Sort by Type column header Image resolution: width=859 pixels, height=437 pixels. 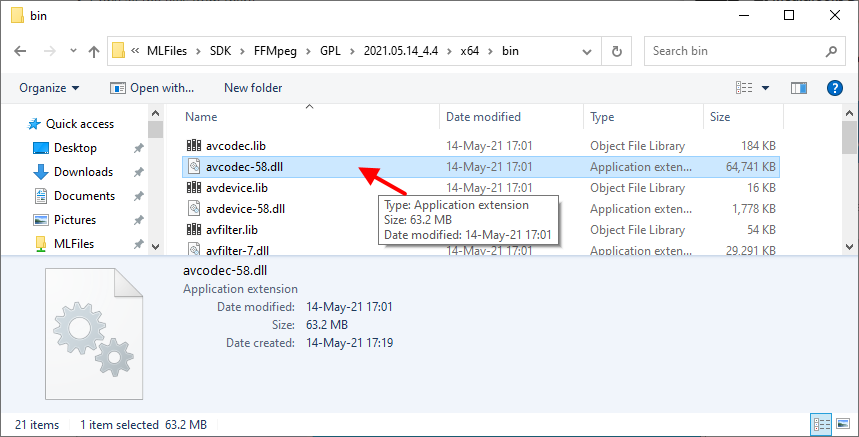602,117
